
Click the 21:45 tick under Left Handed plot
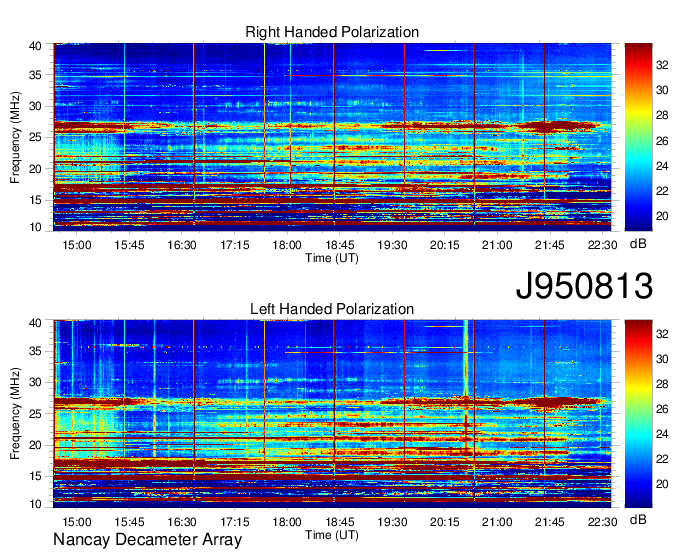click(x=549, y=522)
